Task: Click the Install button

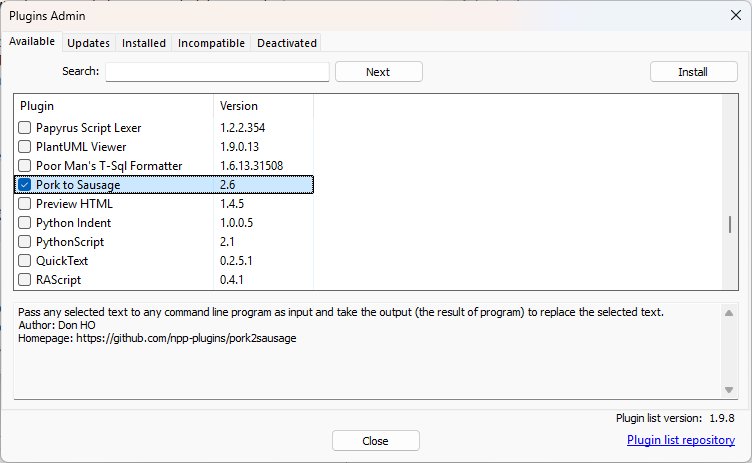Action: pos(693,72)
